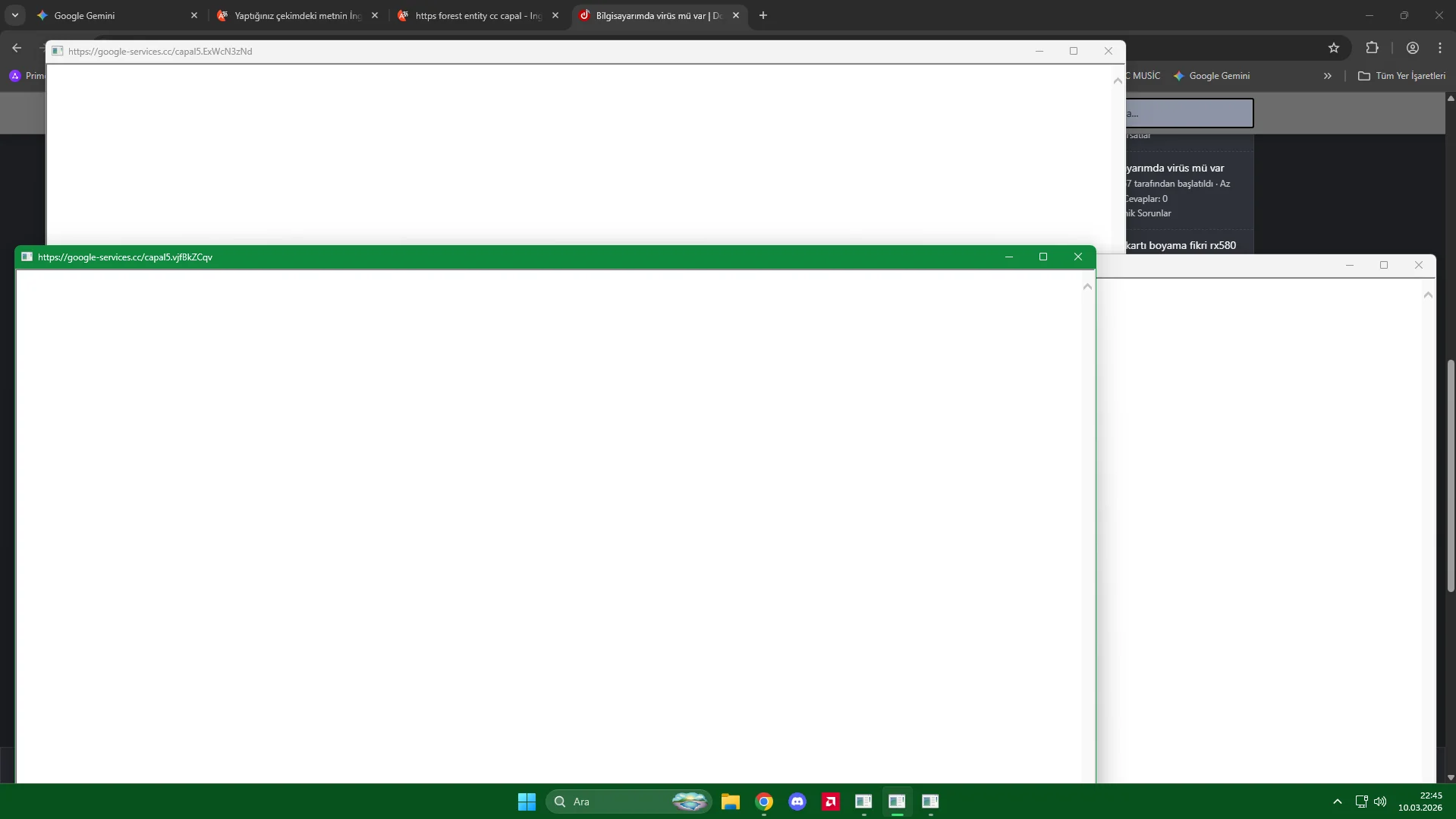This screenshot has width=1456, height=819.
Task: Open Discord from the taskbar
Action: point(797,802)
